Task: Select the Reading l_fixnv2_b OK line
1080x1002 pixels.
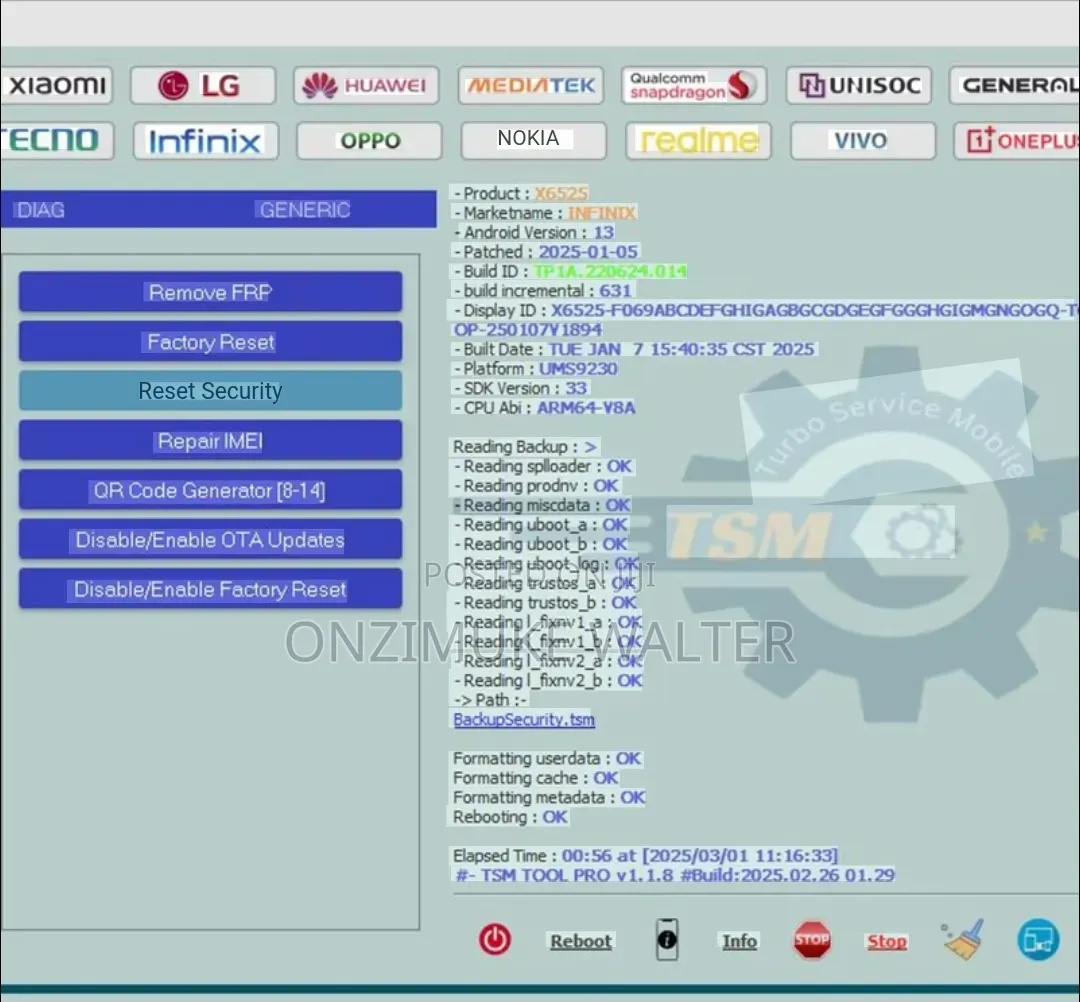Action: [x=548, y=681]
